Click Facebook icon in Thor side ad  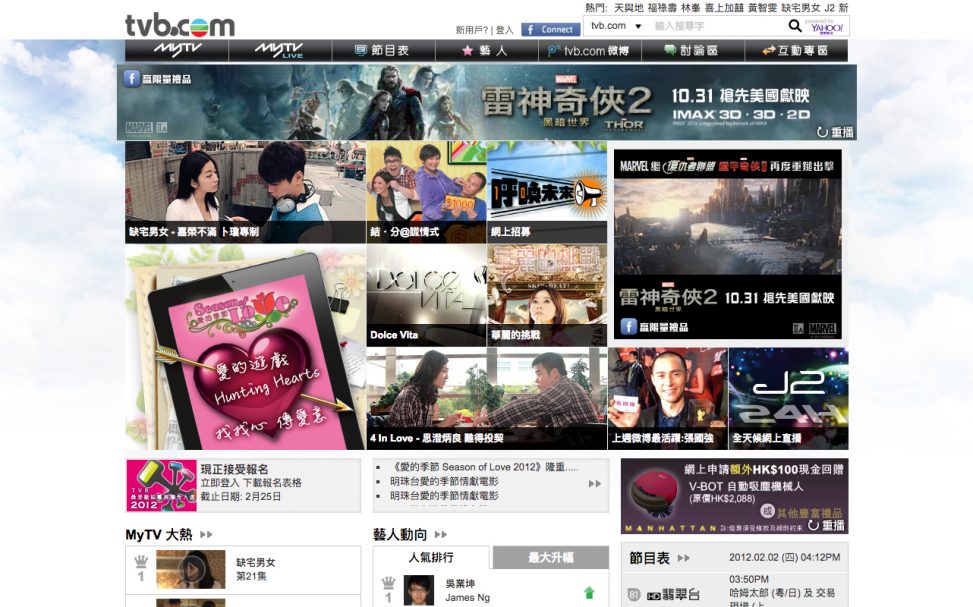point(629,326)
